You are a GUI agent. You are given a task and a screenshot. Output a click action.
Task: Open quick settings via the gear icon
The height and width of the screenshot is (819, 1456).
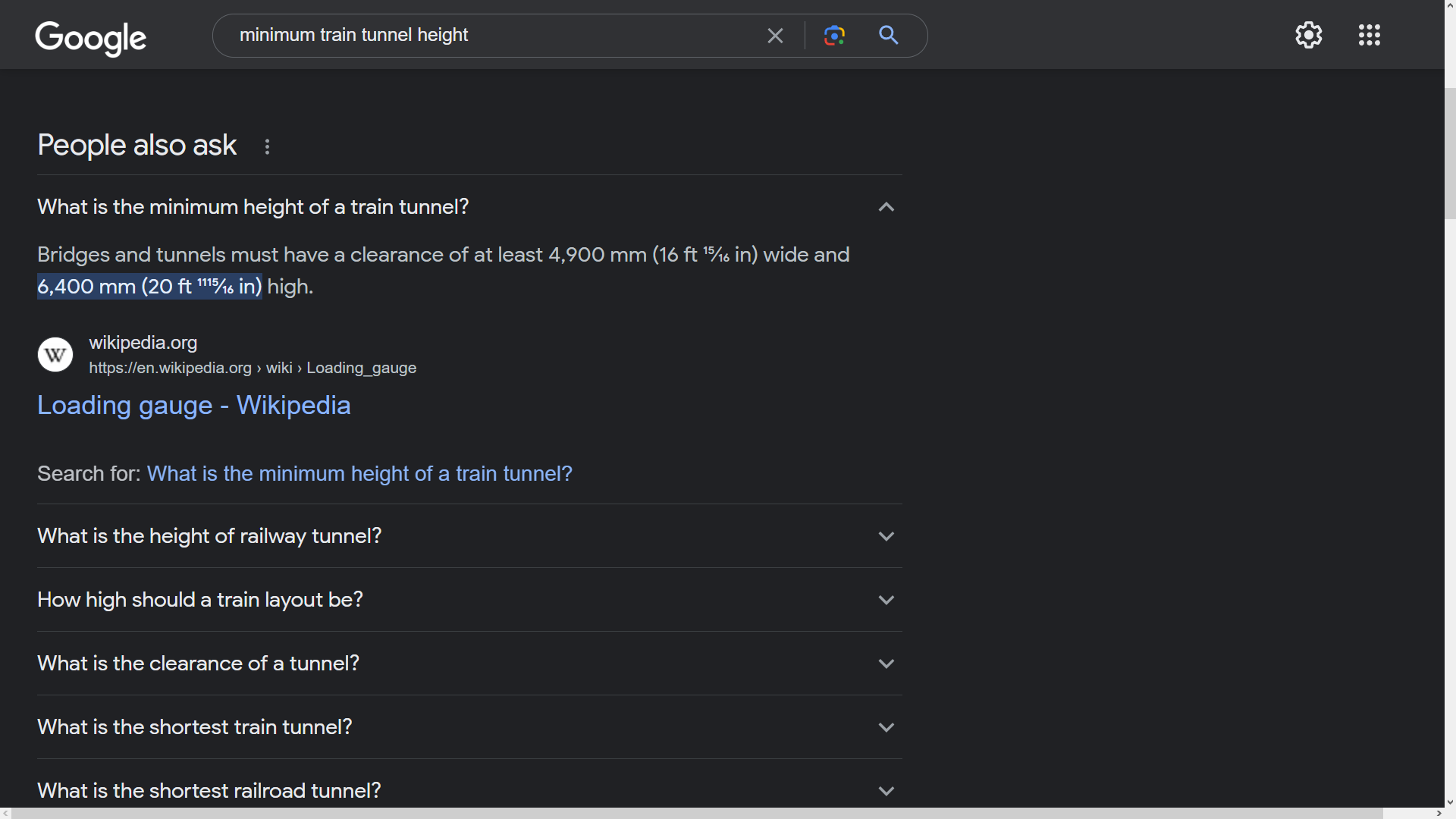(1309, 35)
